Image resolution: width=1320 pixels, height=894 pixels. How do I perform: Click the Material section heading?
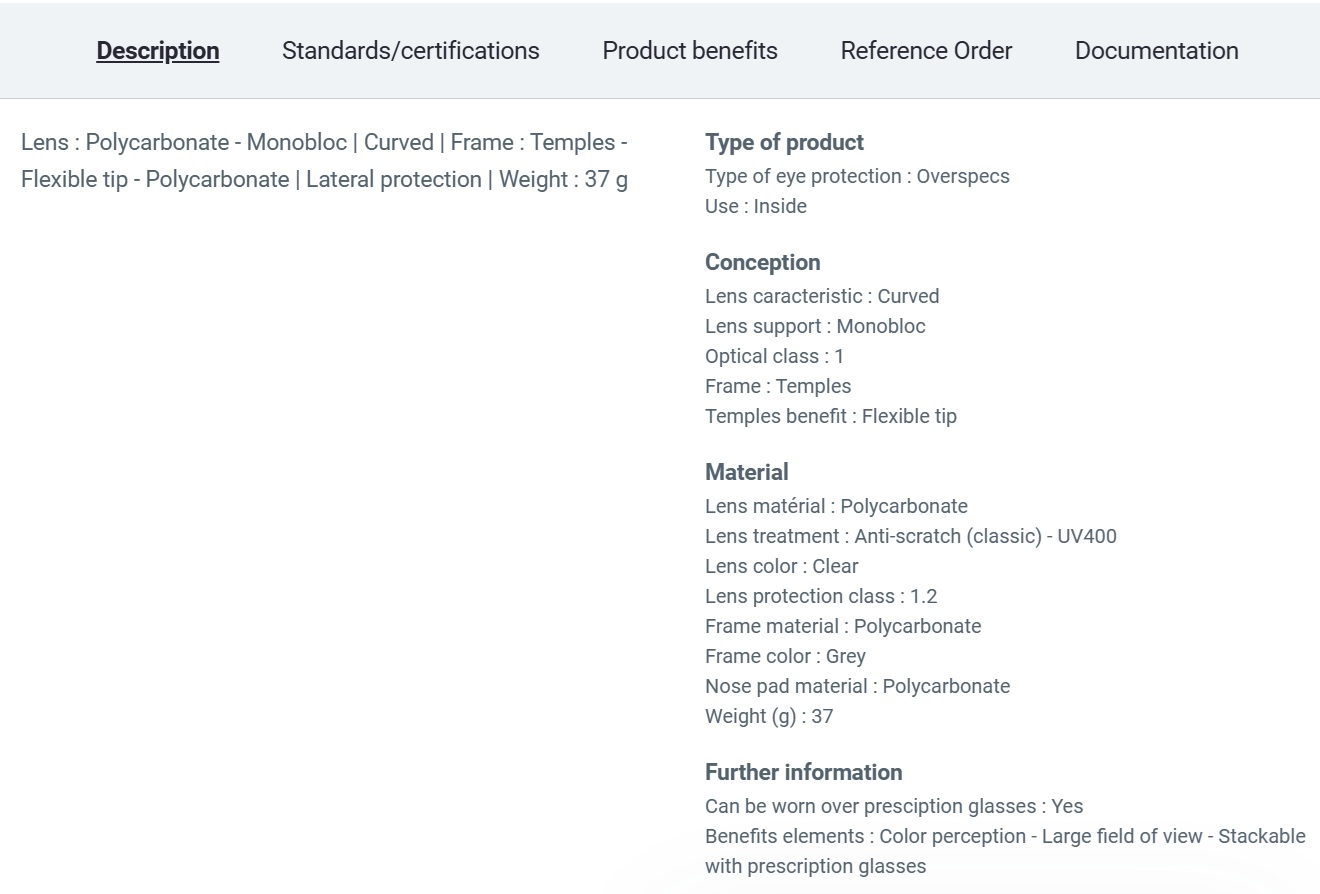(746, 472)
